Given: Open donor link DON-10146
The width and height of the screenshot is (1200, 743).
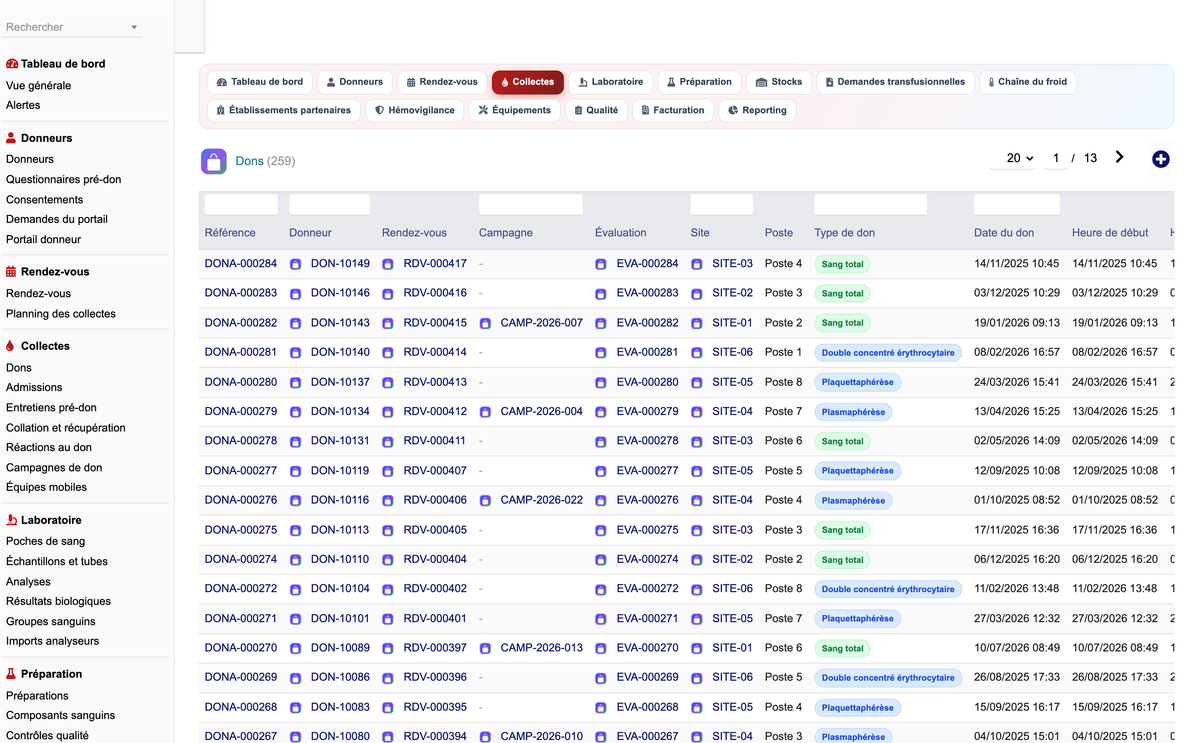Looking at the screenshot, I should (x=340, y=293).
